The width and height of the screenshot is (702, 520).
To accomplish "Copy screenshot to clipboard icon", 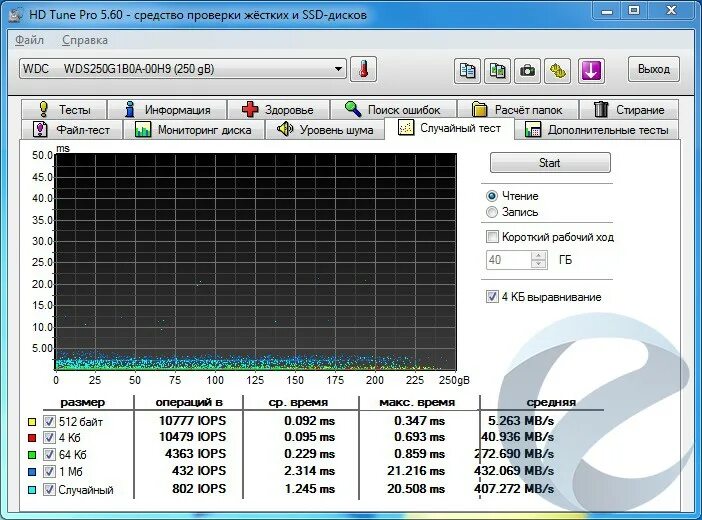I will point(497,71).
